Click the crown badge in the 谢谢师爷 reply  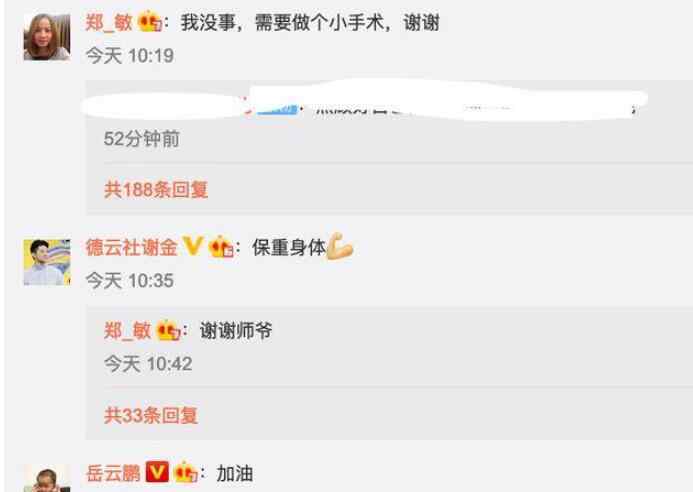click(168, 330)
